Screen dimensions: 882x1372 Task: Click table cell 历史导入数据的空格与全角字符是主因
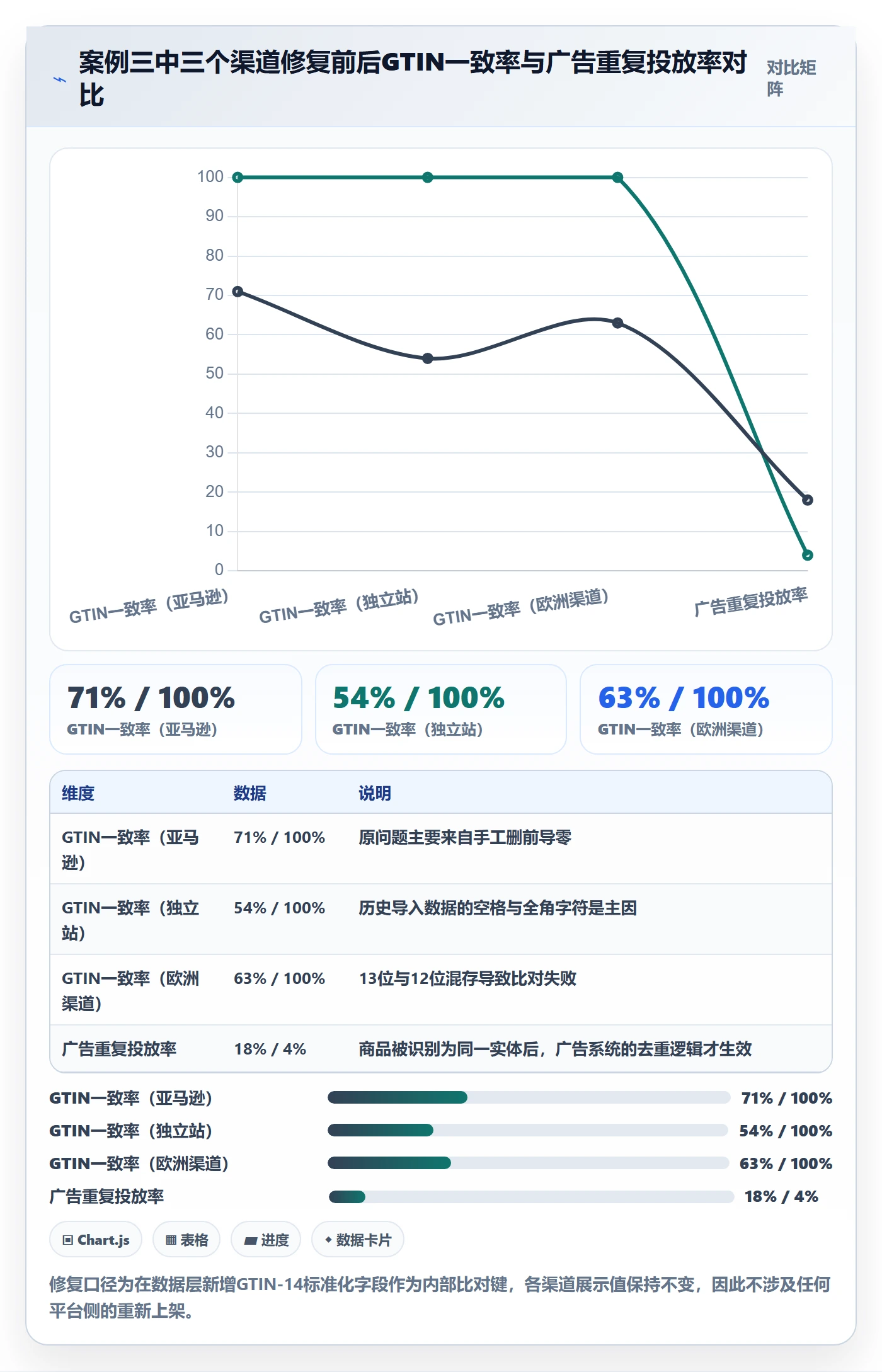click(x=498, y=908)
